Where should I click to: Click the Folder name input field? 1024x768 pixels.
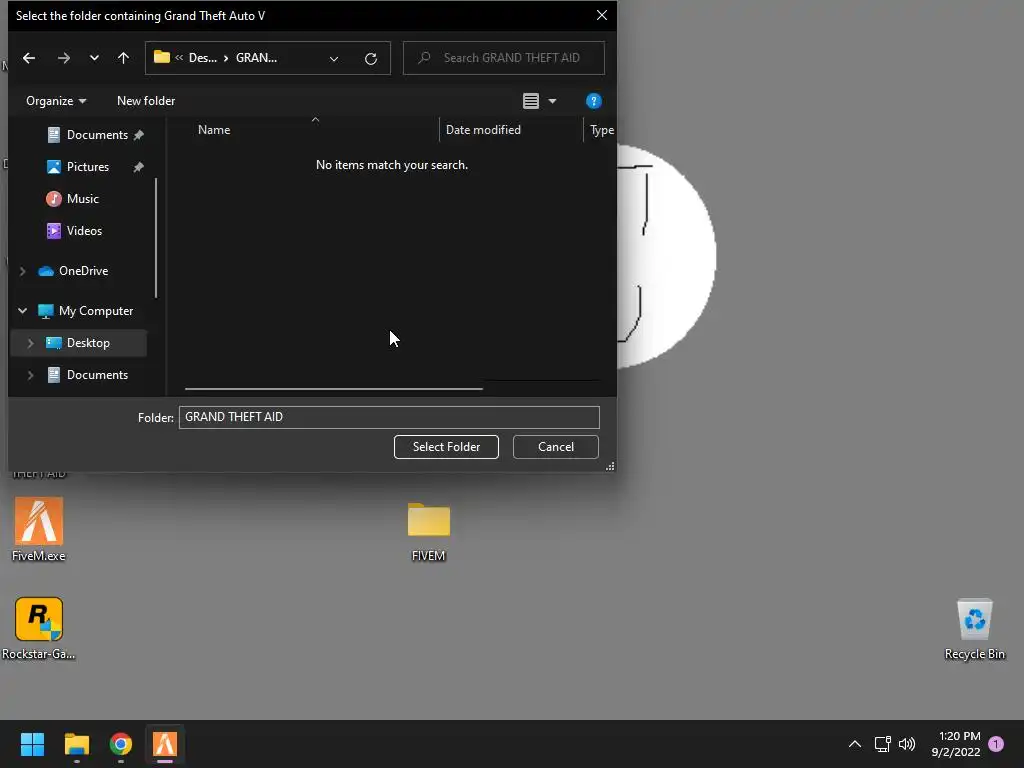[389, 417]
